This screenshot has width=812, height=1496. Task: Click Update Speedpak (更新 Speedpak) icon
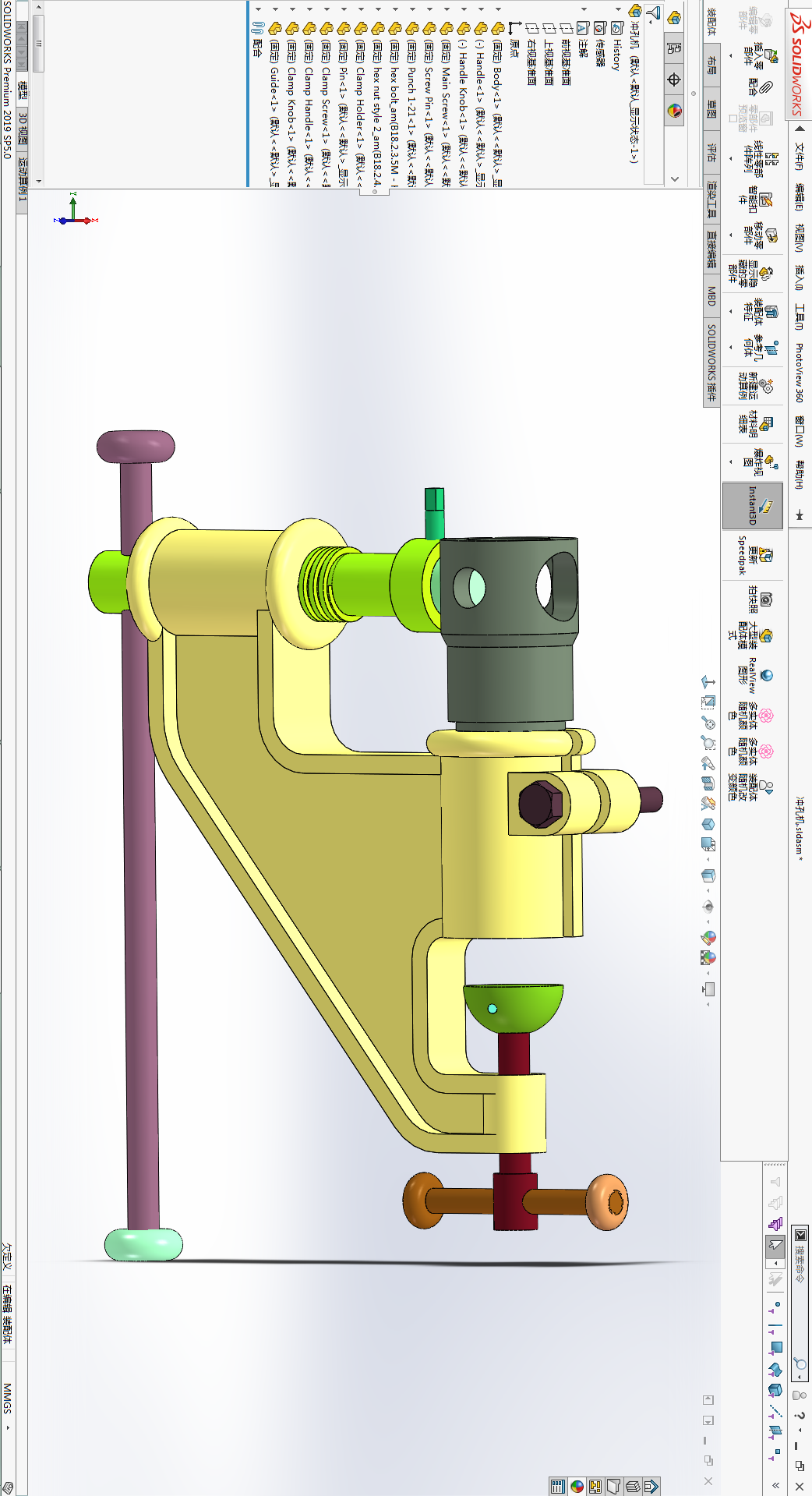(767, 555)
